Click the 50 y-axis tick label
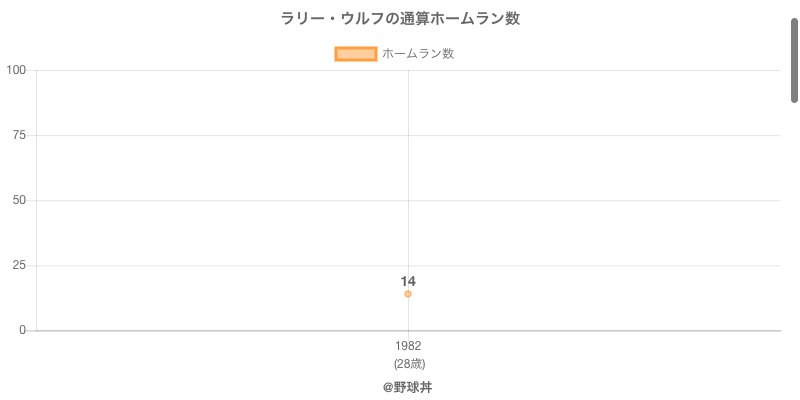Viewport: 800px width, 400px height. tap(20, 200)
